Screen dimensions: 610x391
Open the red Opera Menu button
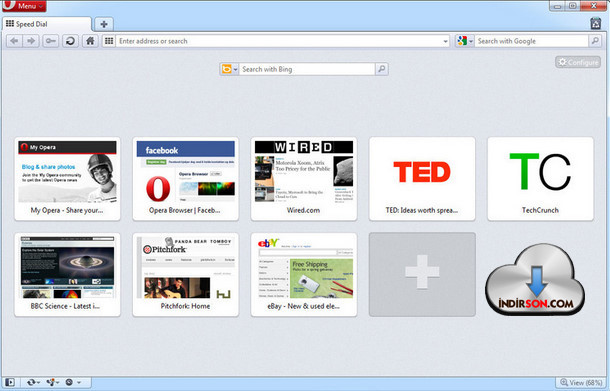tap(23, 5)
